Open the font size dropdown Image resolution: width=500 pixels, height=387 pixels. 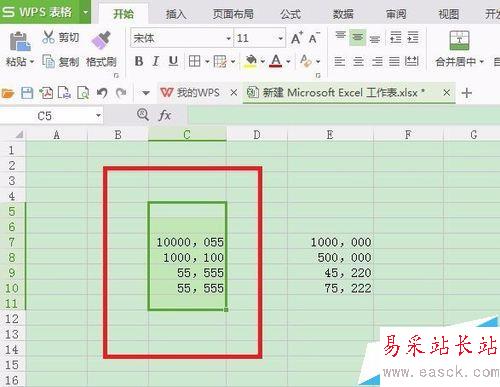(281, 38)
